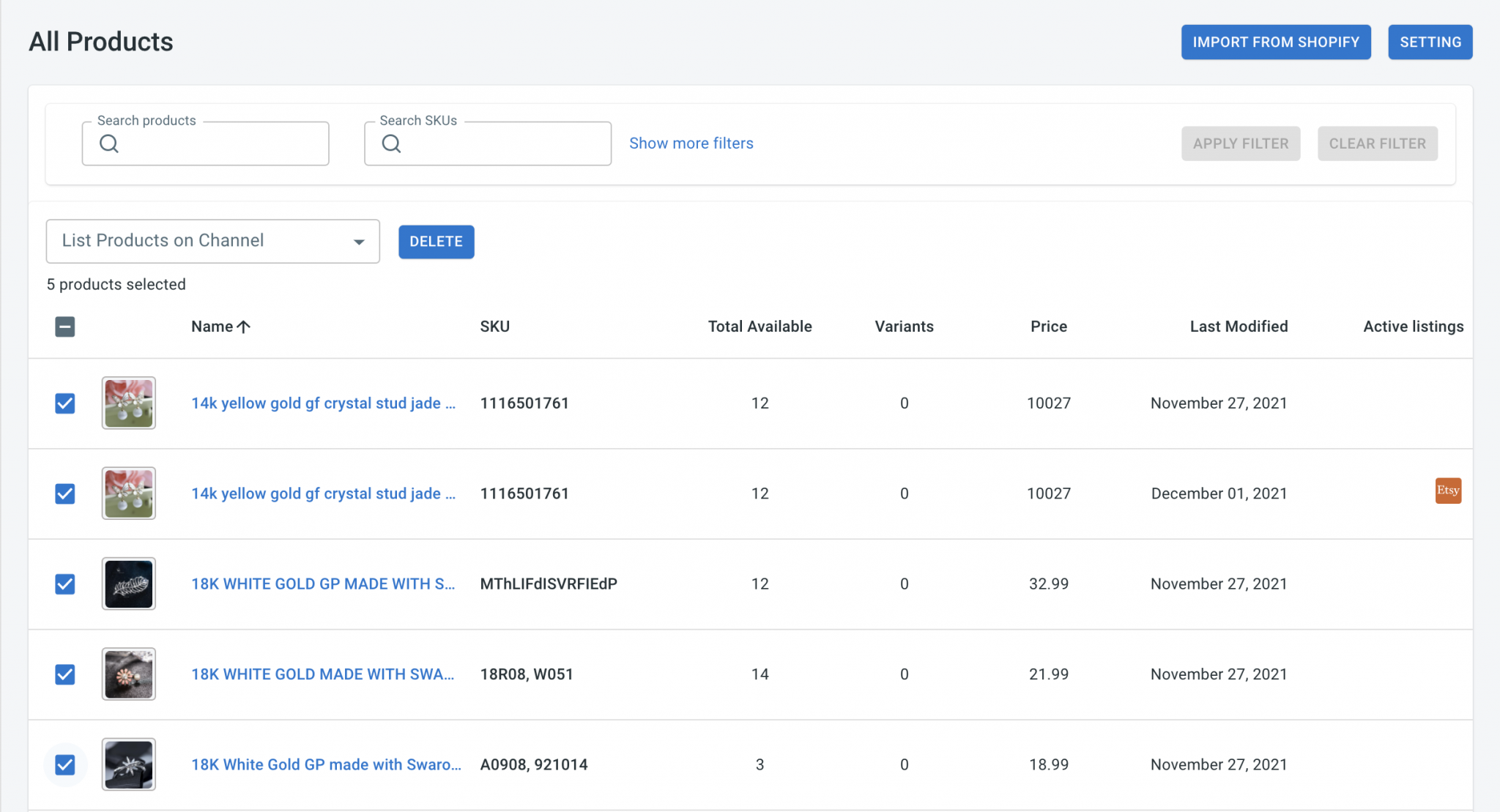Click the Name column sort arrow
Screen dimensions: 1500x812
click(244, 327)
